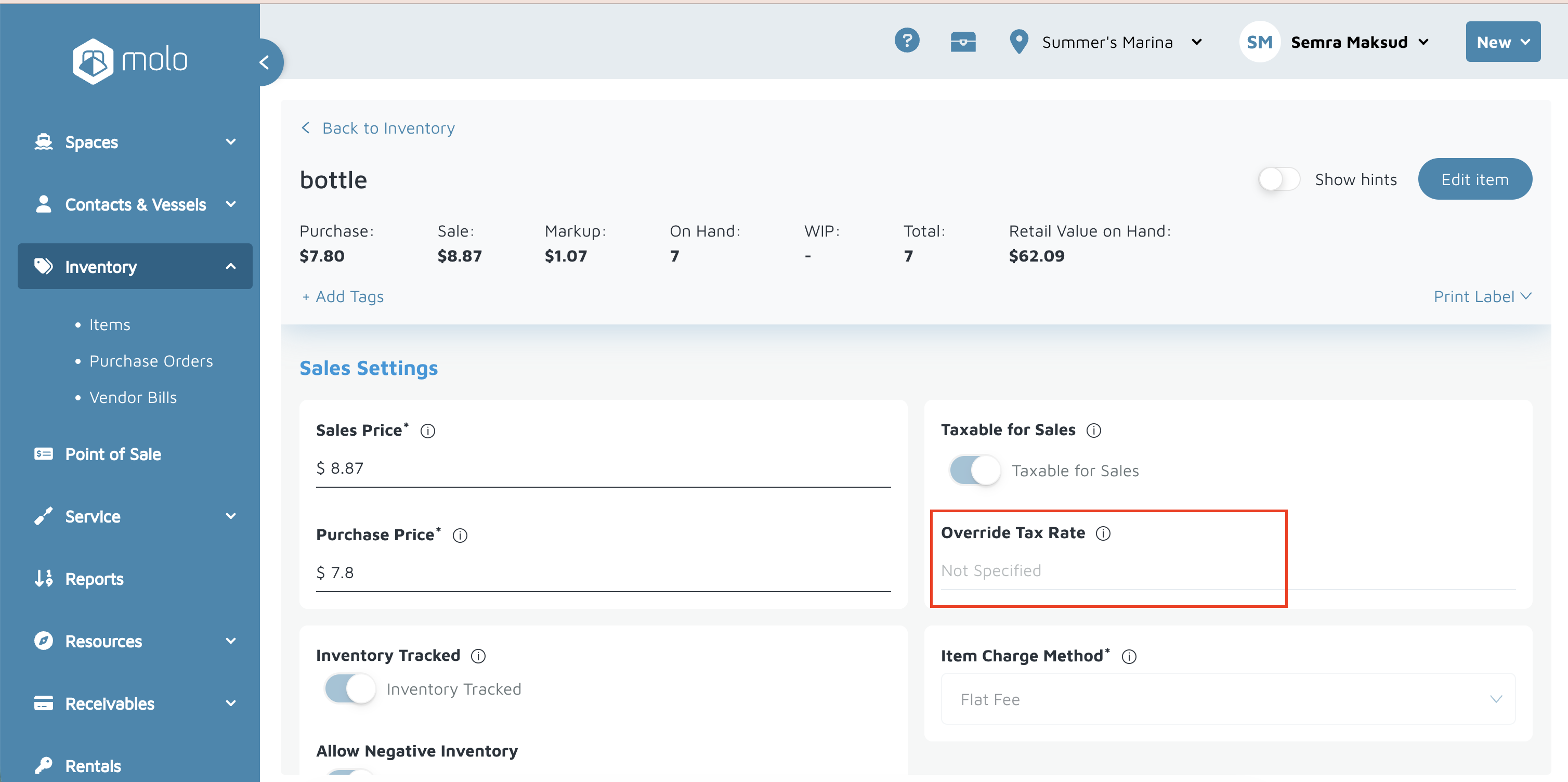Click the help question mark icon
The width and height of the screenshot is (1568, 782).
906,41
